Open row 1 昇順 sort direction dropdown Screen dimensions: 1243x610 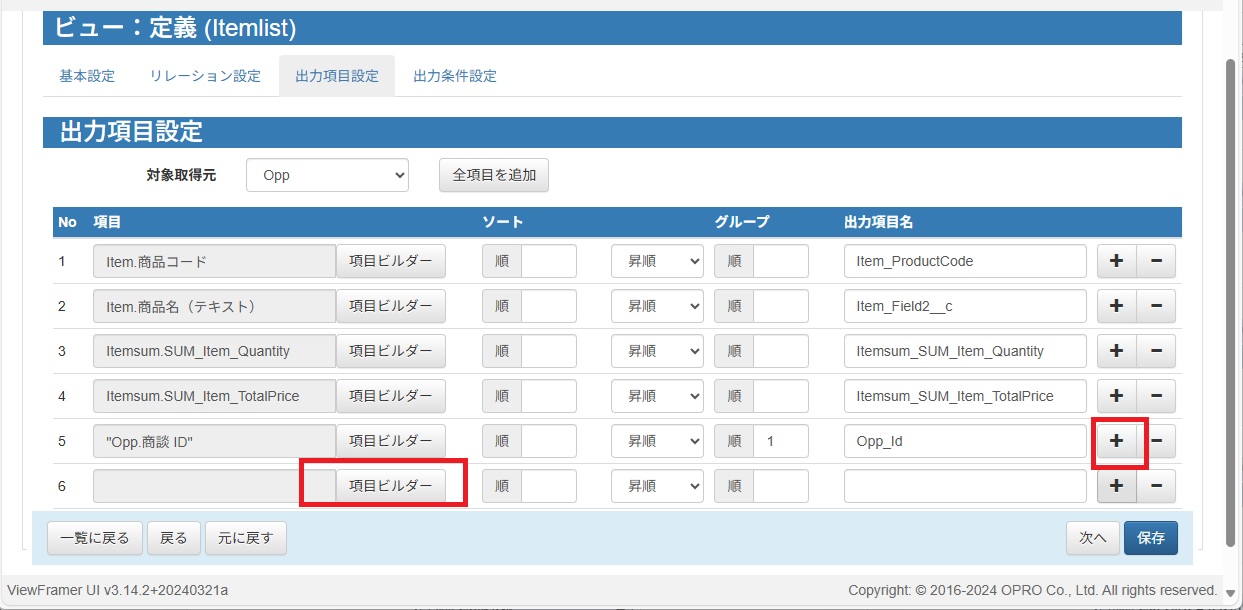(x=657, y=261)
